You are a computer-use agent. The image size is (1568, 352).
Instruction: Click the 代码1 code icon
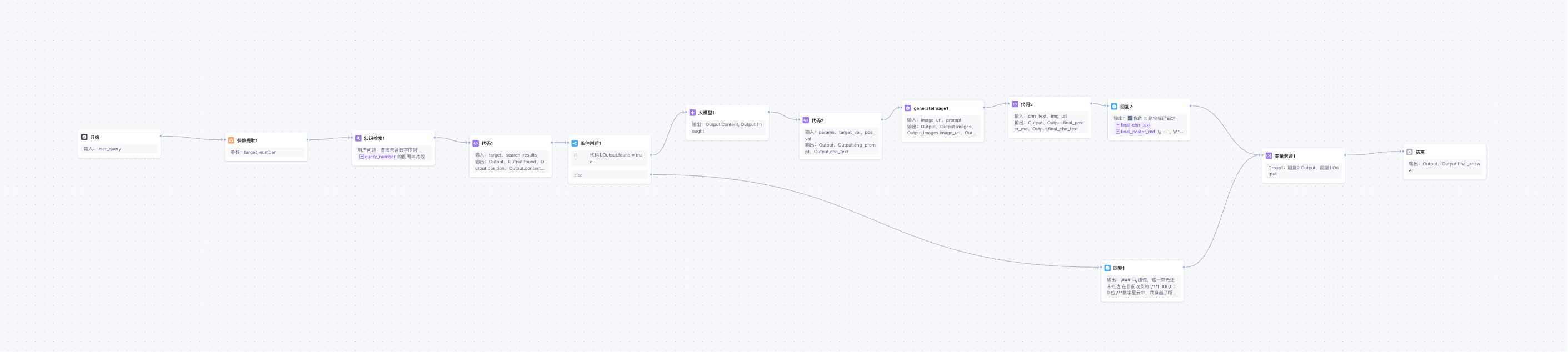(x=476, y=143)
